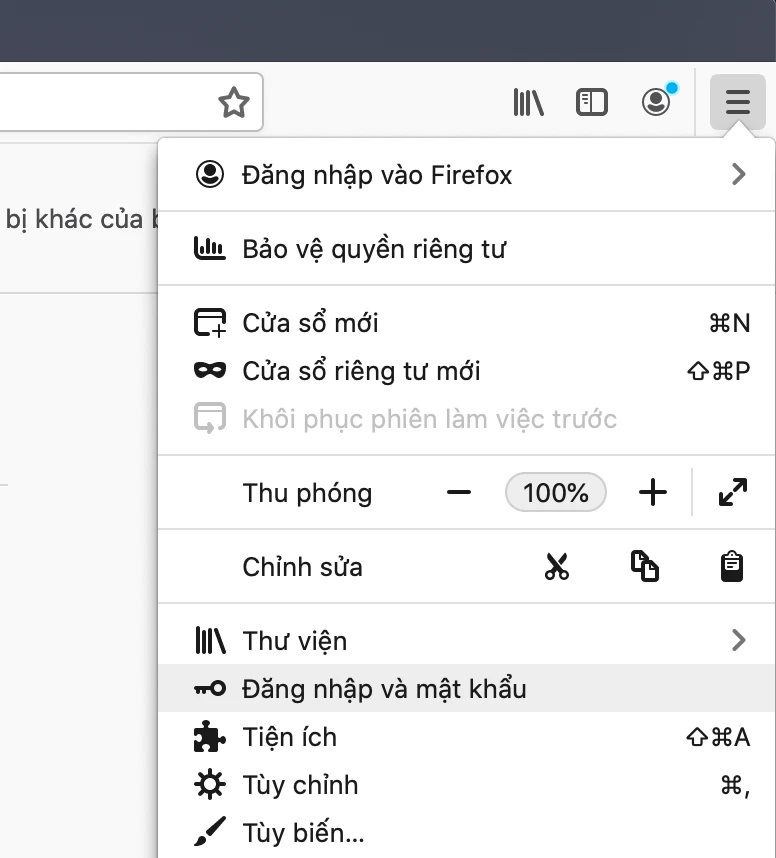Open 'Tiện ích' to manage add-ons
The height and width of the screenshot is (858, 776).
289,737
